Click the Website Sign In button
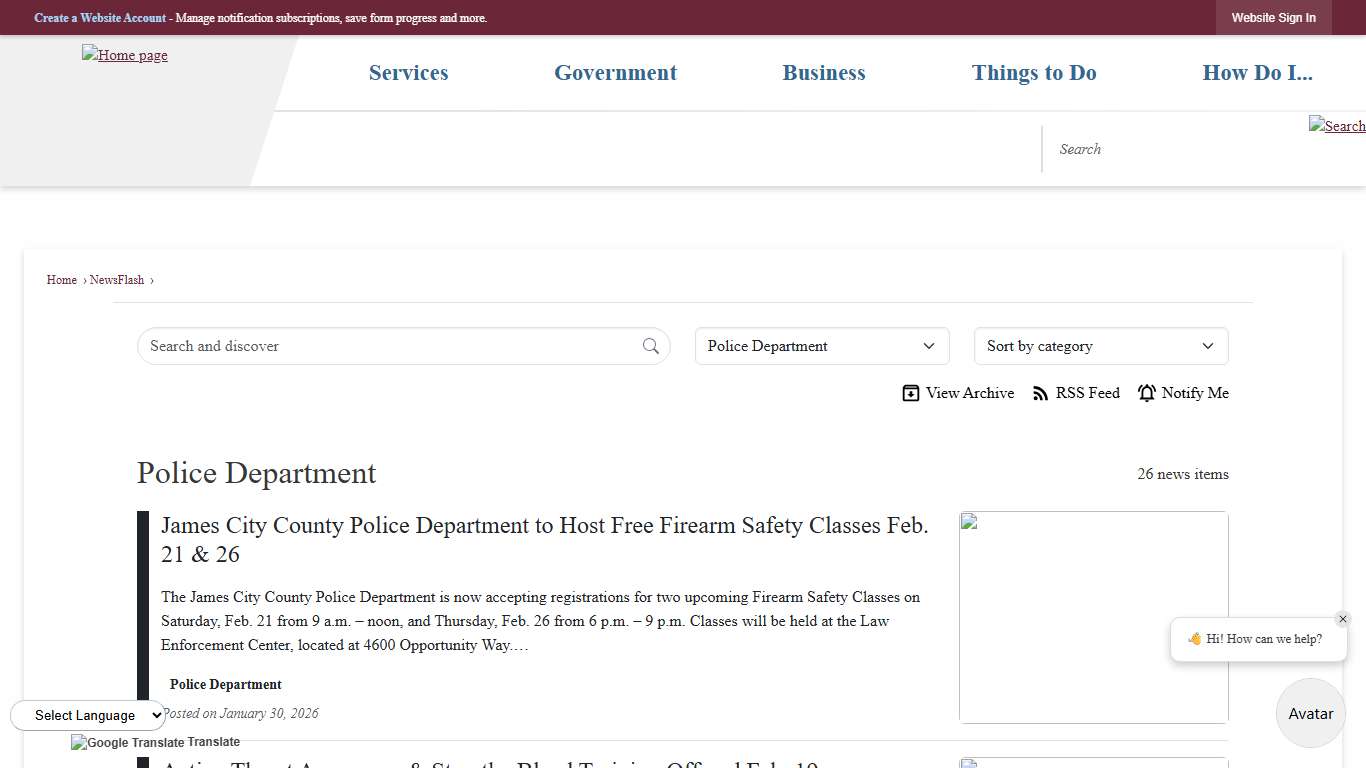Screen dimensions: 1366x768 point(1273,18)
